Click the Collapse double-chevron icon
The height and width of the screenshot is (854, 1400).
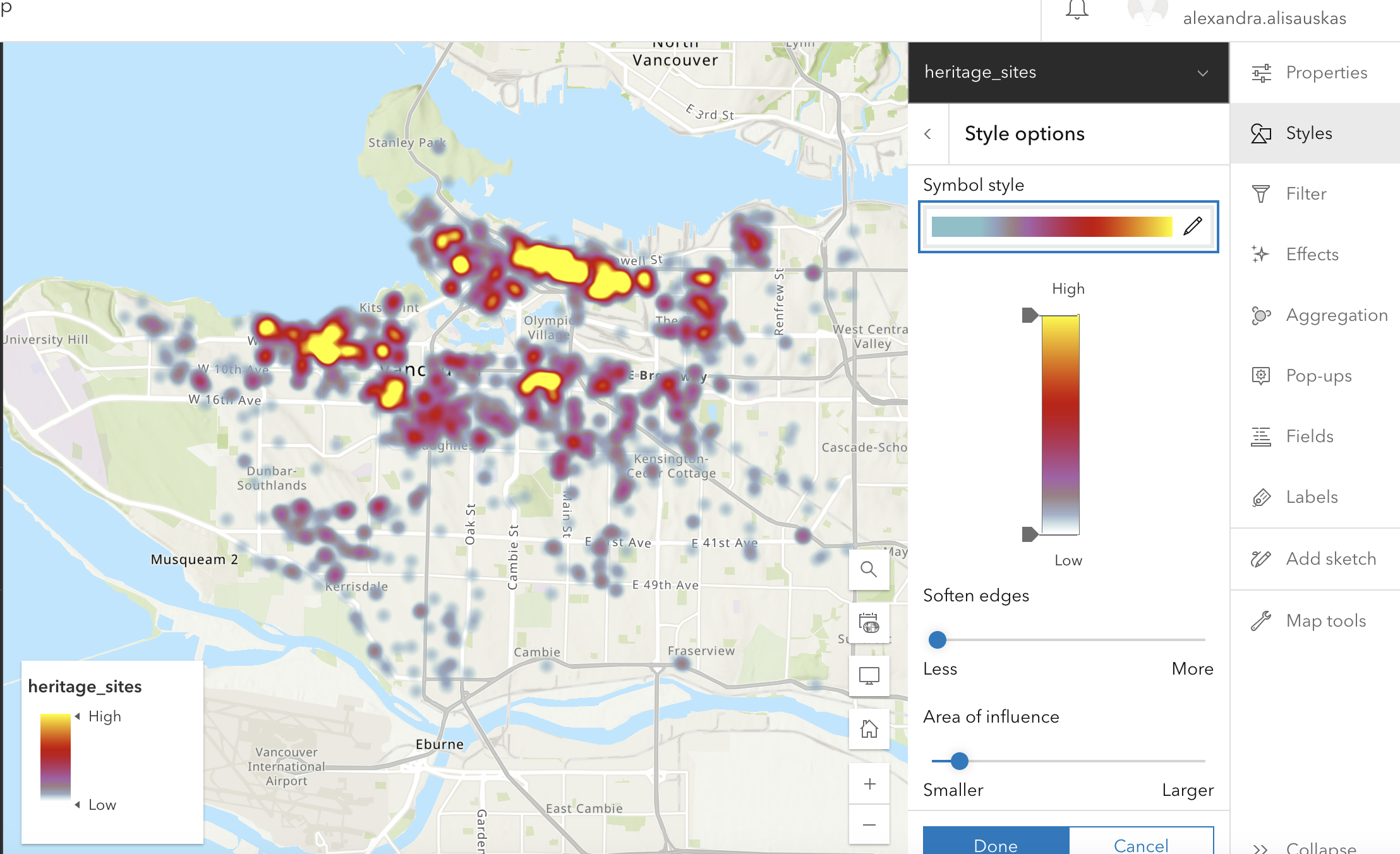[x=1261, y=848]
